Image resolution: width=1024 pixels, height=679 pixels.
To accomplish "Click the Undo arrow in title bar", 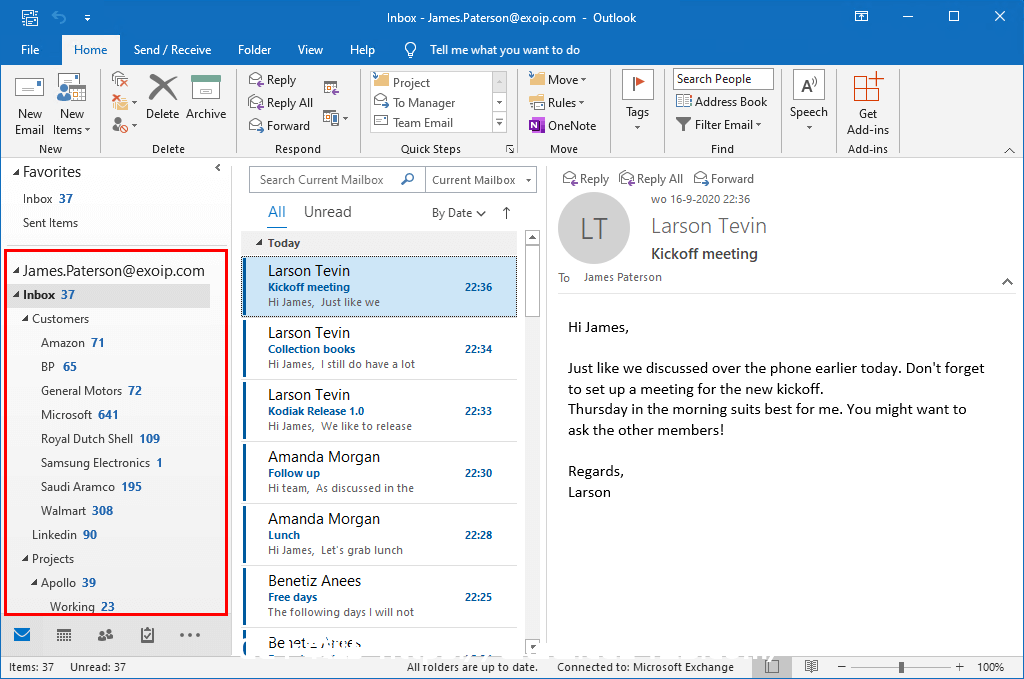I will click(x=59, y=18).
